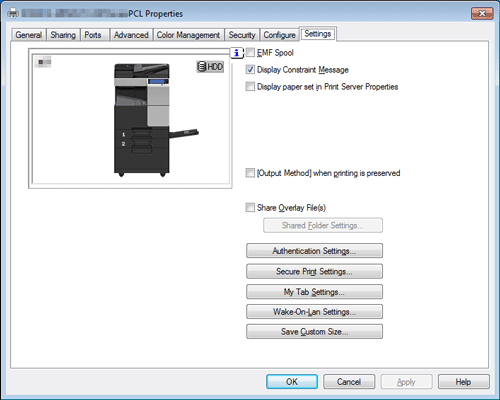
Task: Open Secure Print Settings
Action: pos(314,271)
